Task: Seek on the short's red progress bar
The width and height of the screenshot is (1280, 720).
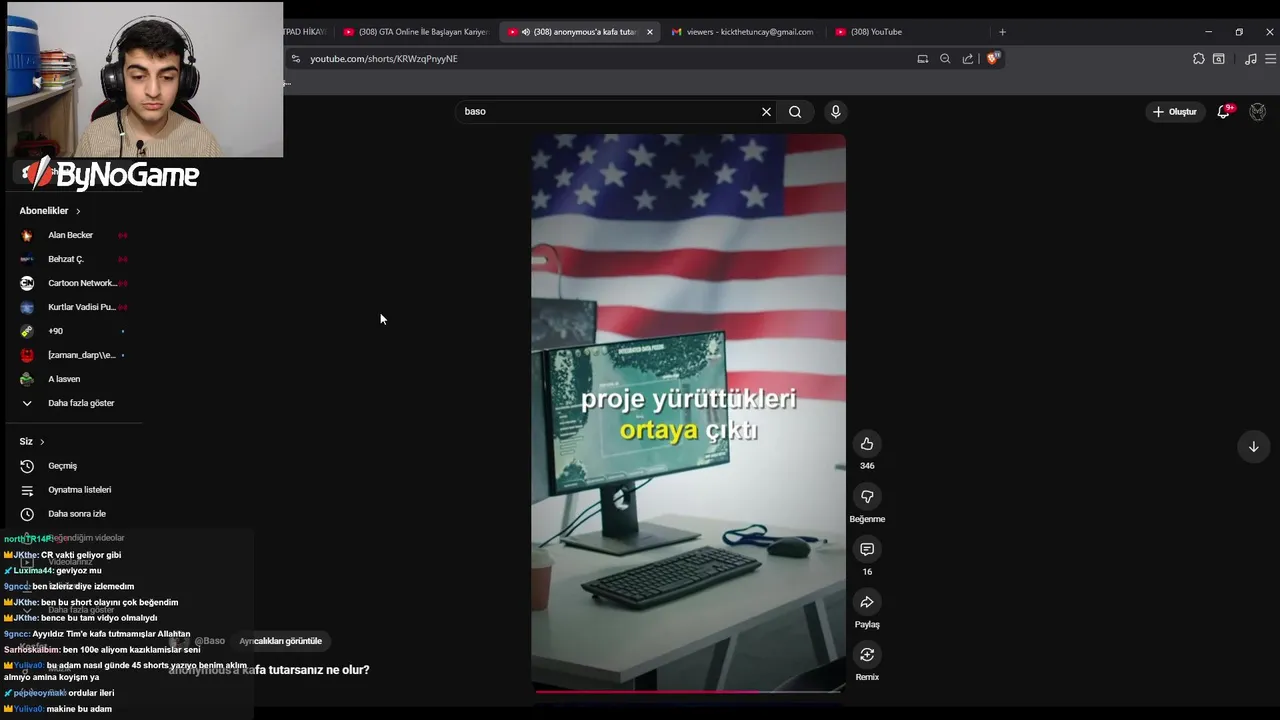Action: [x=688, y=691]
